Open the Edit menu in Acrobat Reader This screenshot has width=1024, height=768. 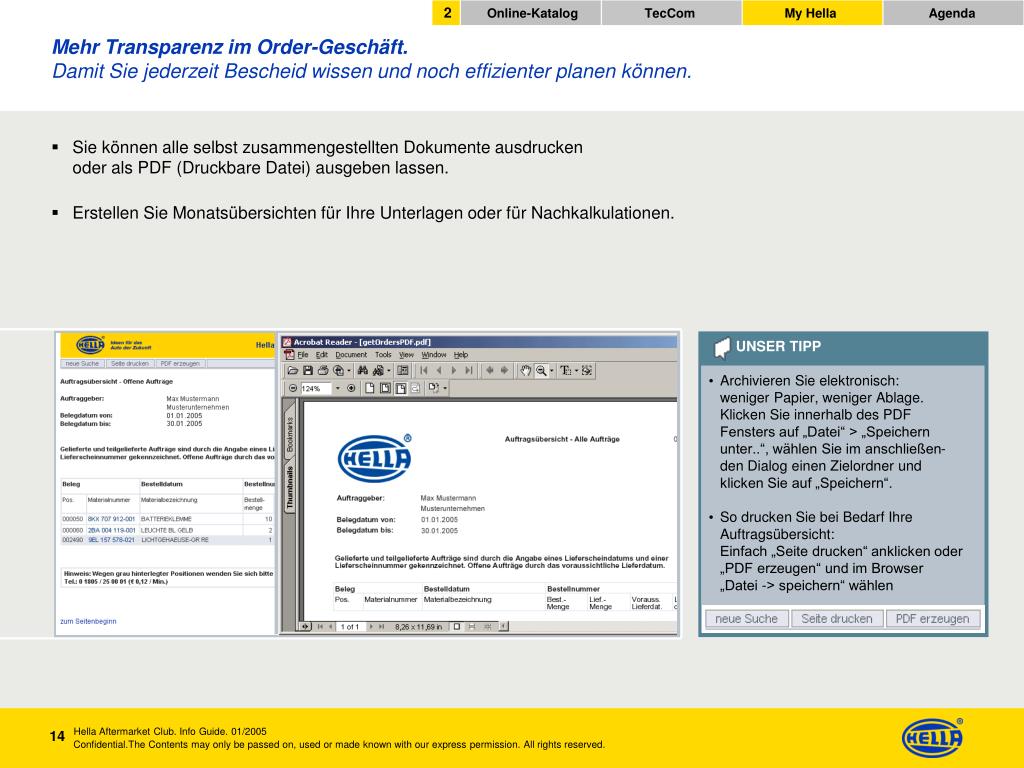(322, 355)
